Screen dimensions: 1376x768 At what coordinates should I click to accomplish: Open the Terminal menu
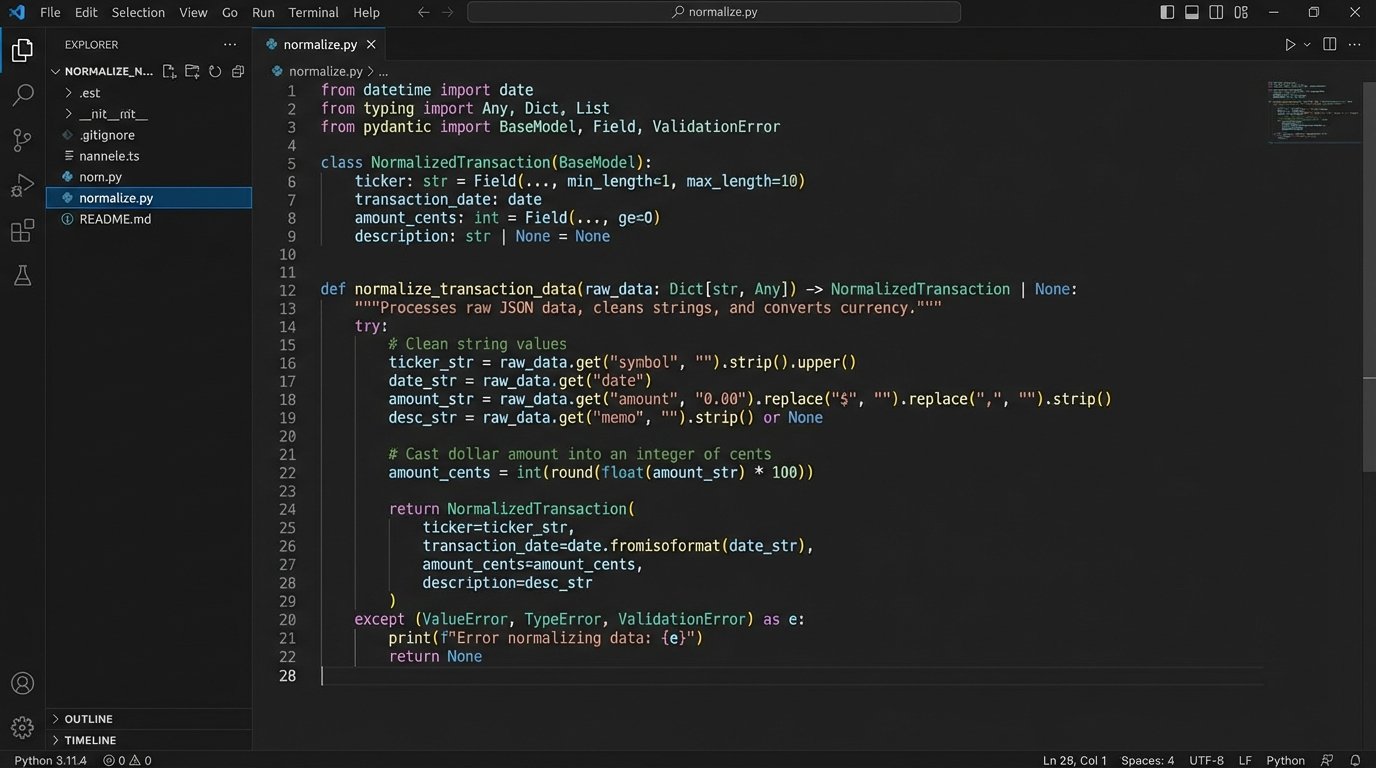coord(313,13)
